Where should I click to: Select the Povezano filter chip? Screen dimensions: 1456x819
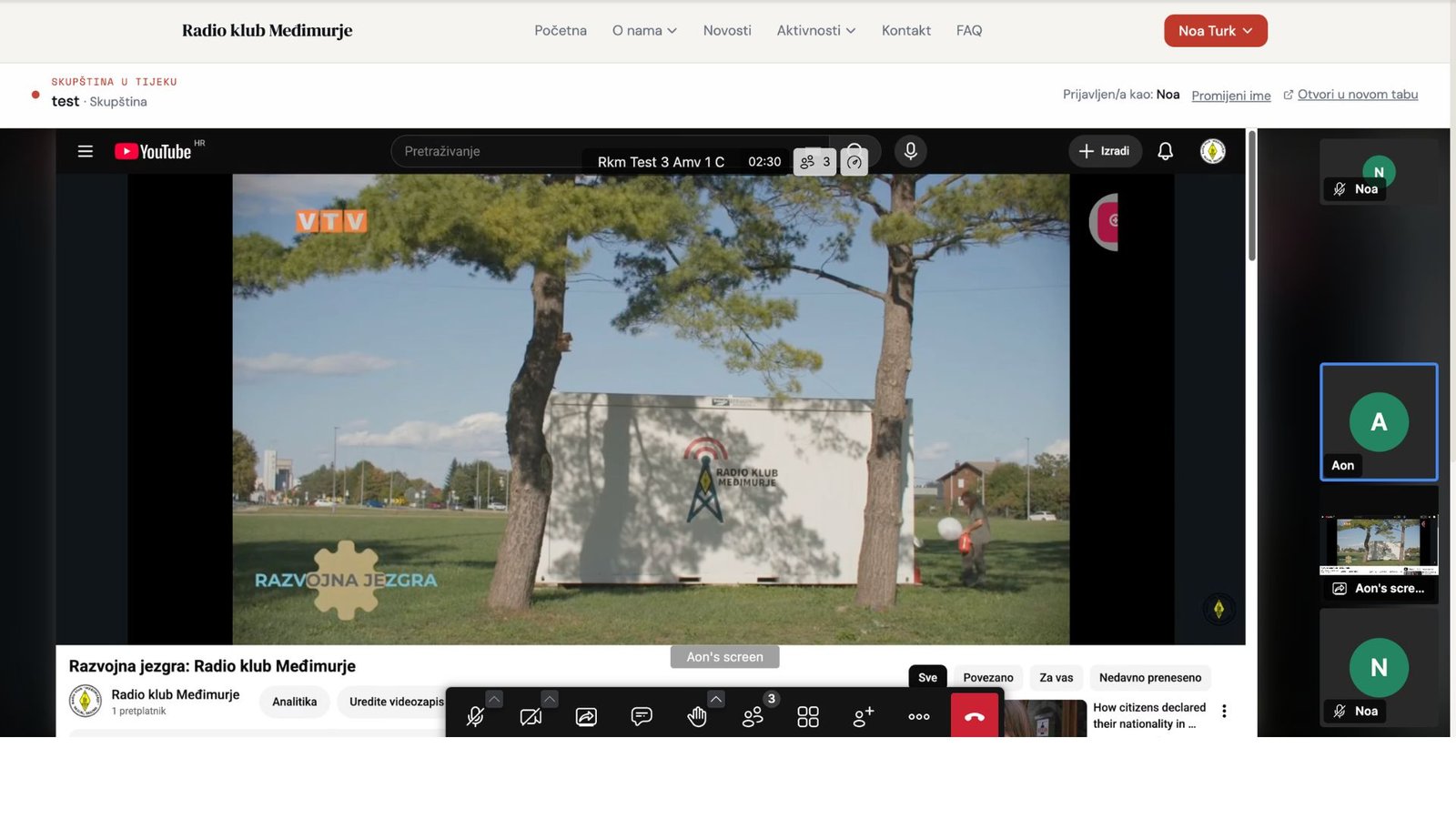tap(988, 678)
